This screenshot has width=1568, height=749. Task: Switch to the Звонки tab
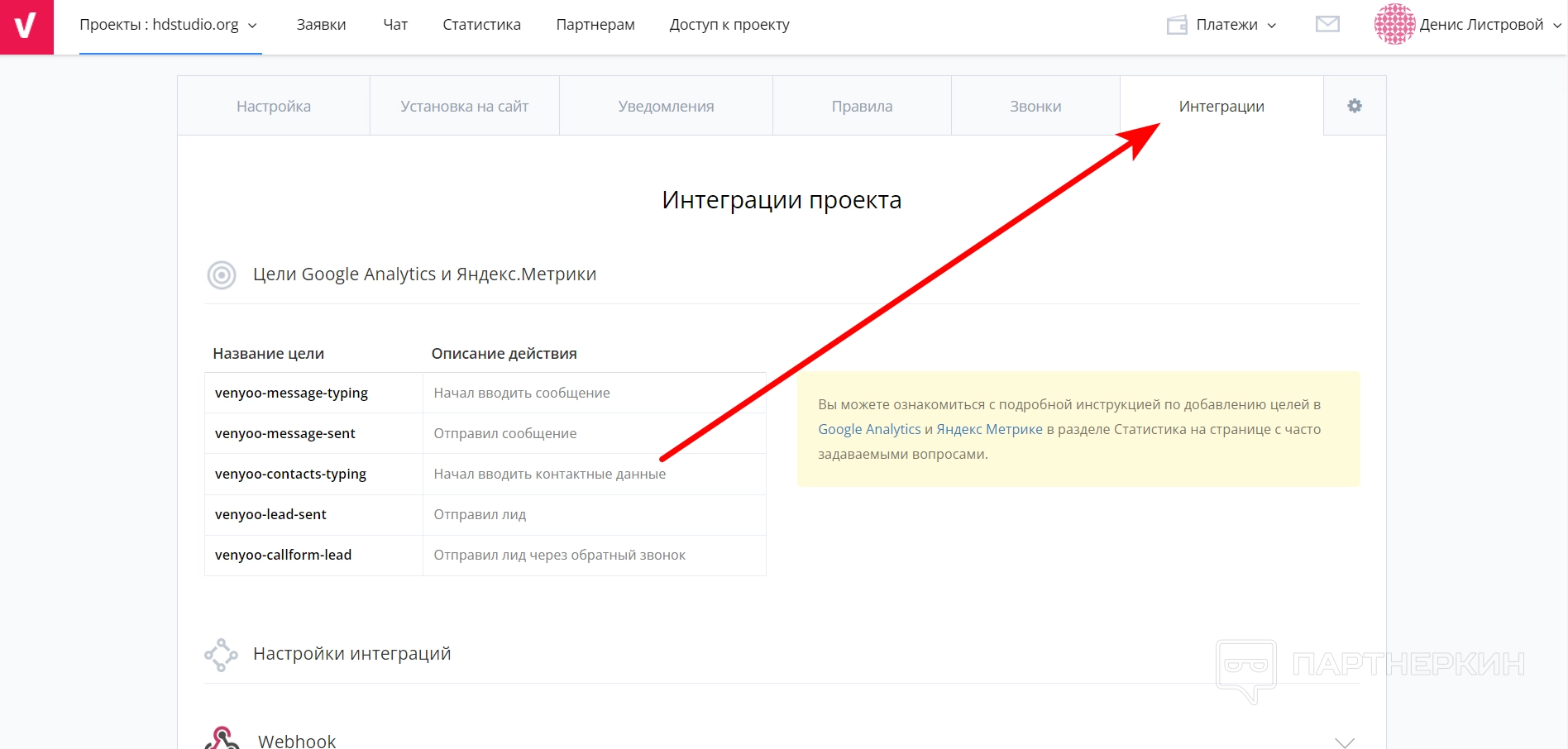(x=1035, y=106)
